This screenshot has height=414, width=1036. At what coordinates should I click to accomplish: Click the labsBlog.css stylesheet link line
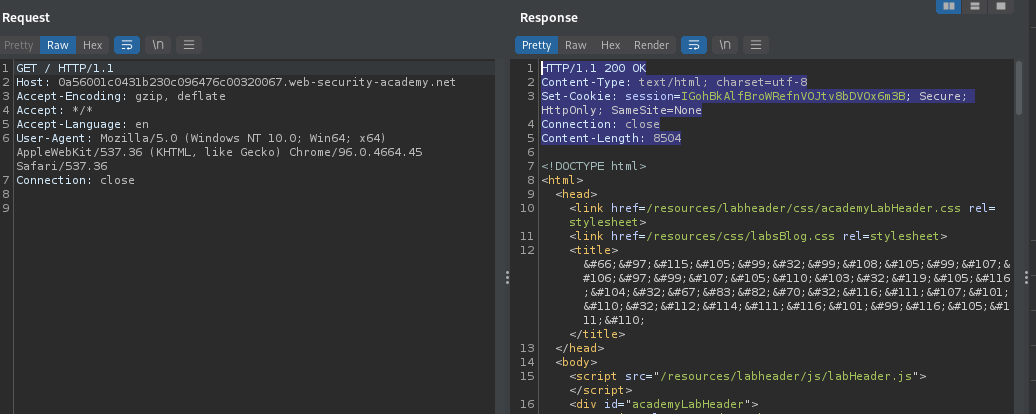click(x=758, y=236)
